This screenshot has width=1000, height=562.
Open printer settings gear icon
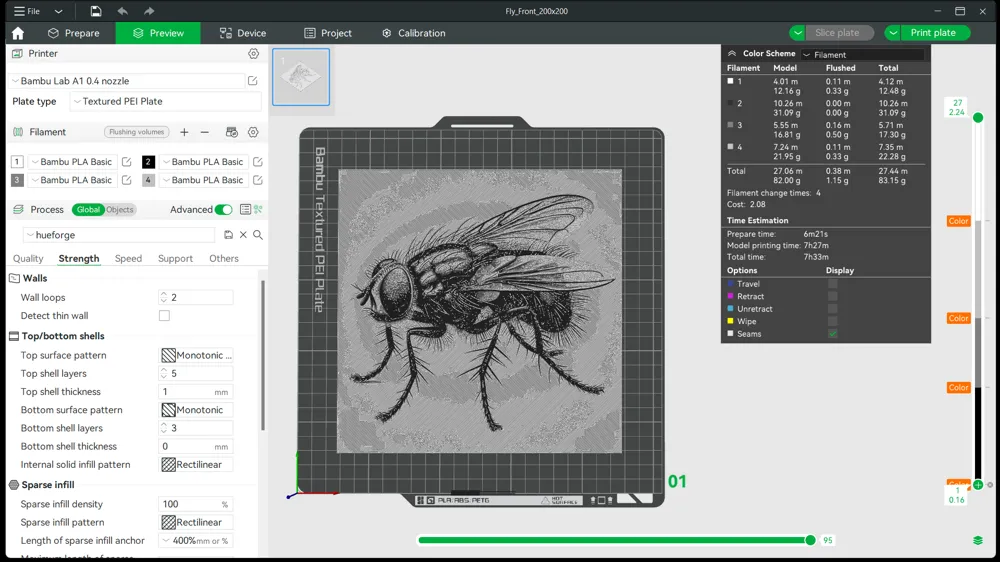[x=254, y=54]
